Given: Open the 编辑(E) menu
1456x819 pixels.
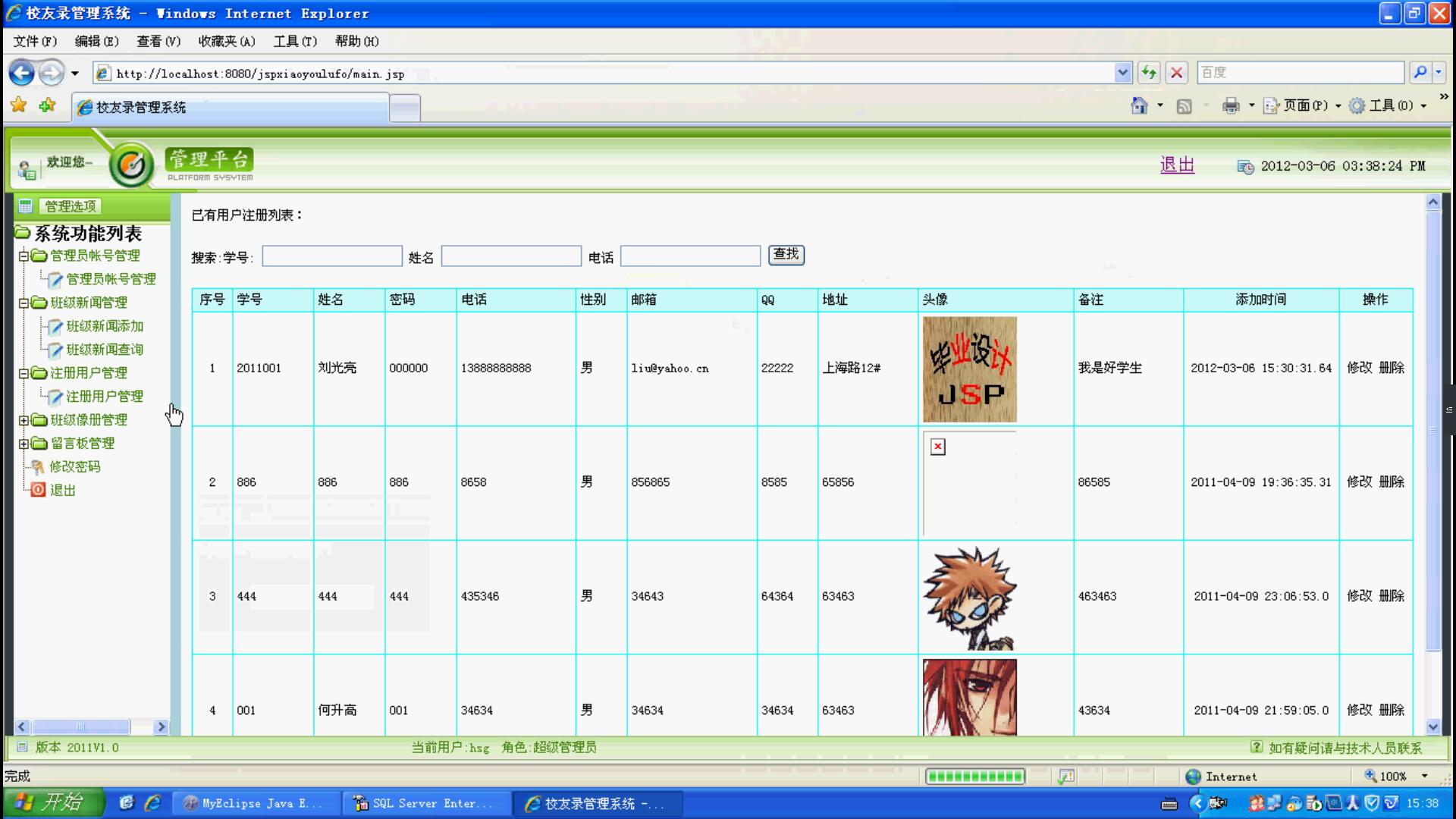Looking at the screenshot, I should pos(96,41).
